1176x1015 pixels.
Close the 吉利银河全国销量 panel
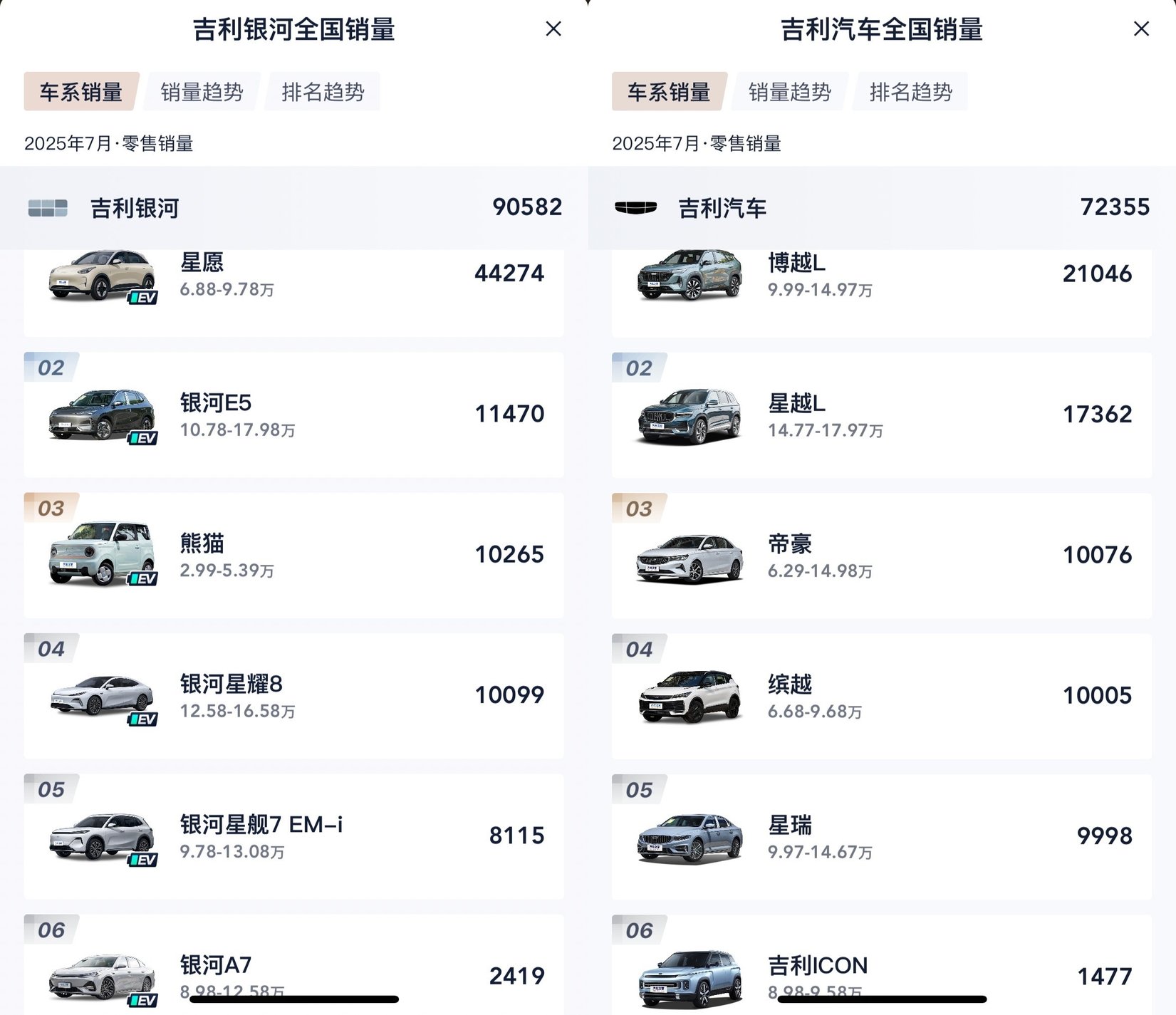click(x=553, y=29)
